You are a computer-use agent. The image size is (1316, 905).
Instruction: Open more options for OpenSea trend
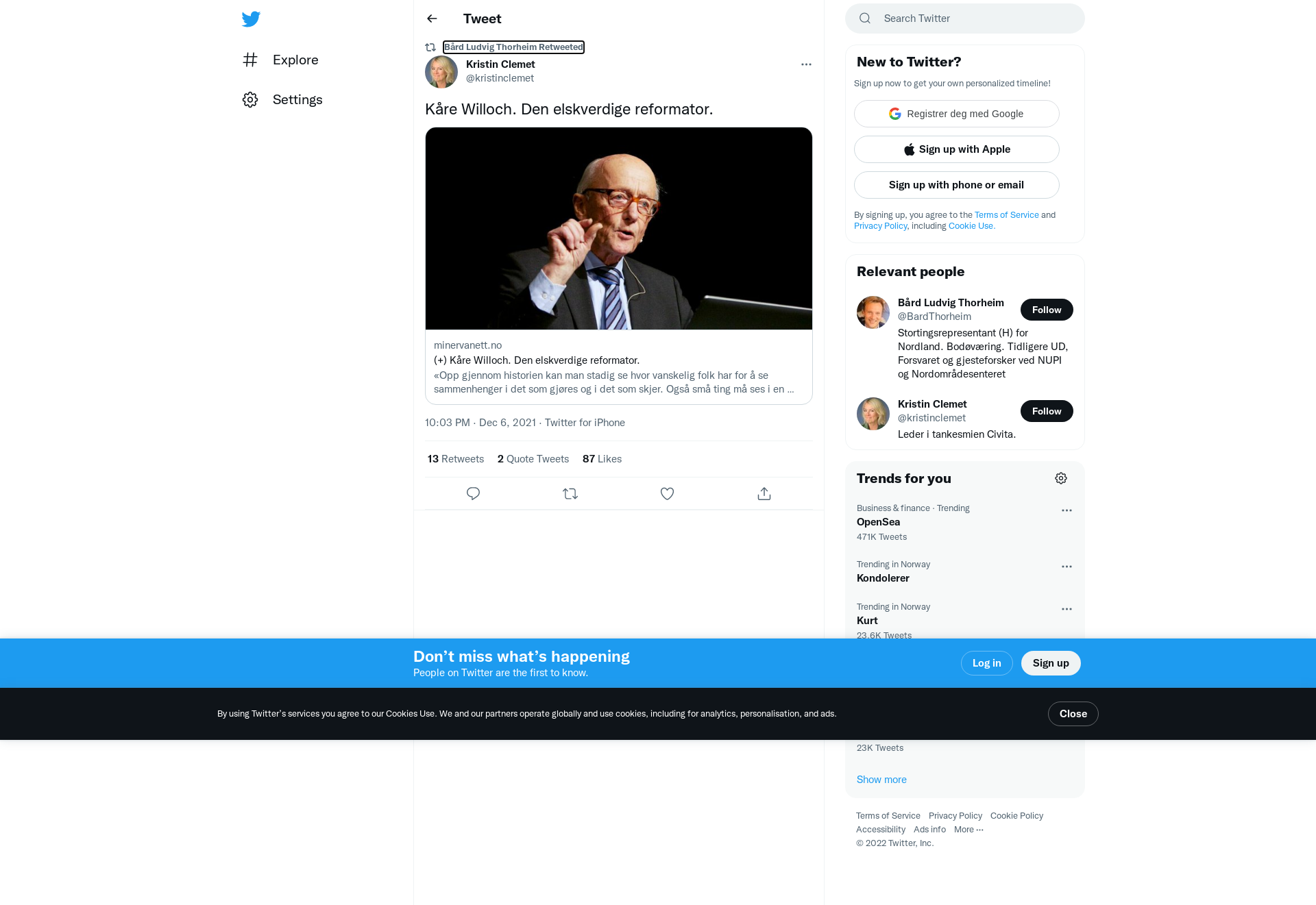tap(1067, 510)
